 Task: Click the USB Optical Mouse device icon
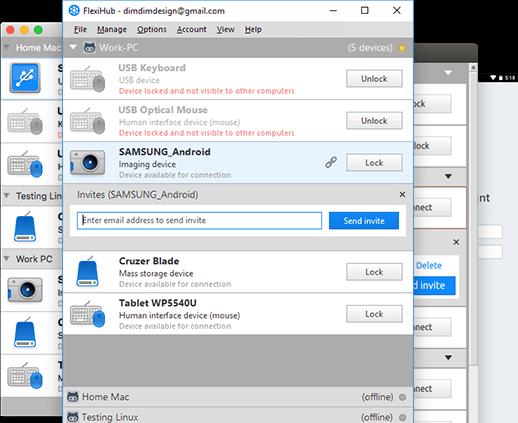click(x=87, y=121)
